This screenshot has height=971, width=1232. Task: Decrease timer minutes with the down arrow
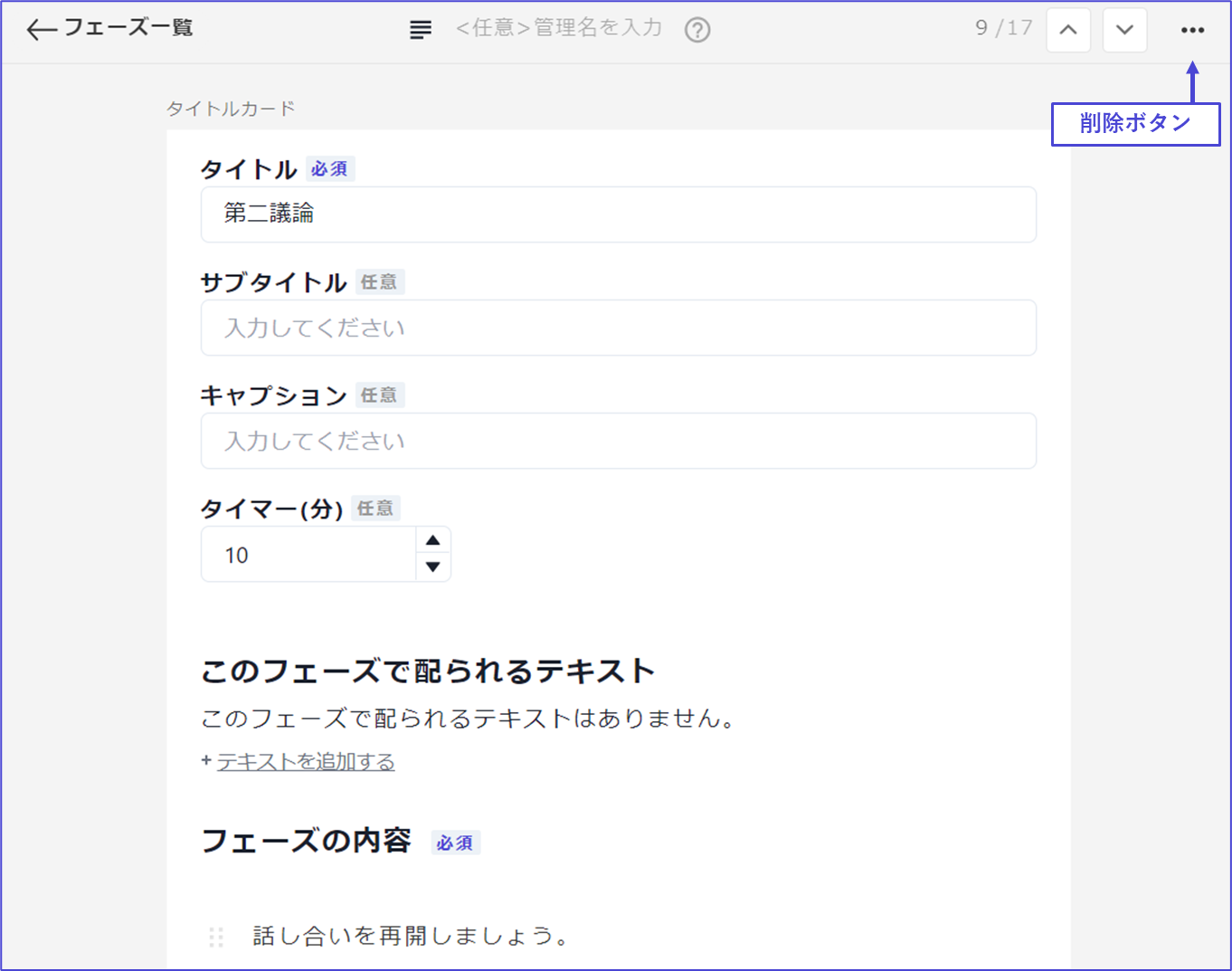(x=432, y=567)
